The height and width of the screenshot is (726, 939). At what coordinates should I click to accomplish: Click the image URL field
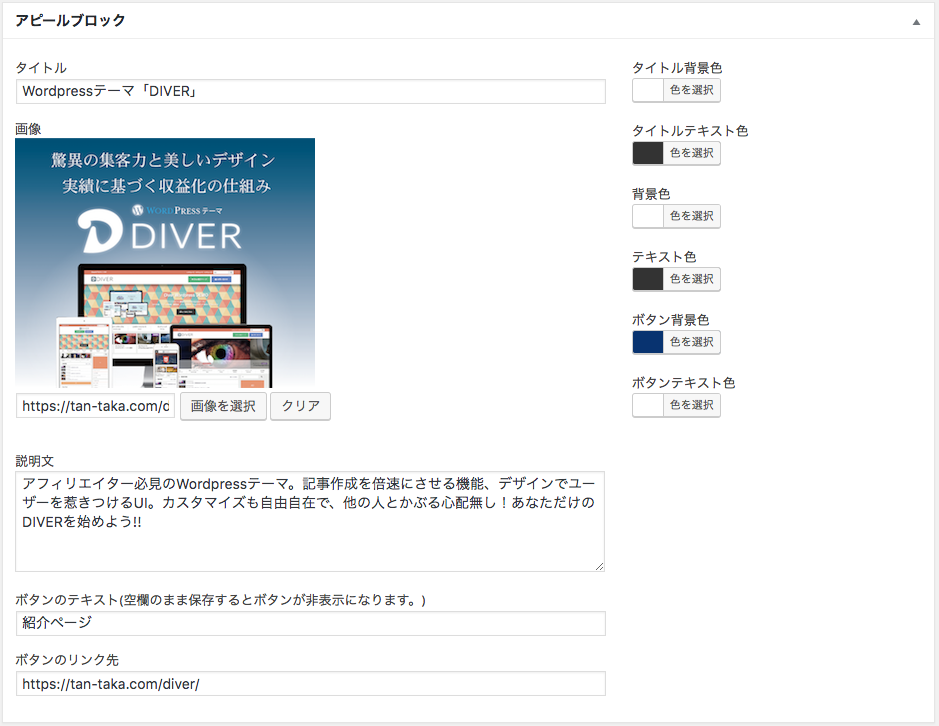click(x=95, y=406)
